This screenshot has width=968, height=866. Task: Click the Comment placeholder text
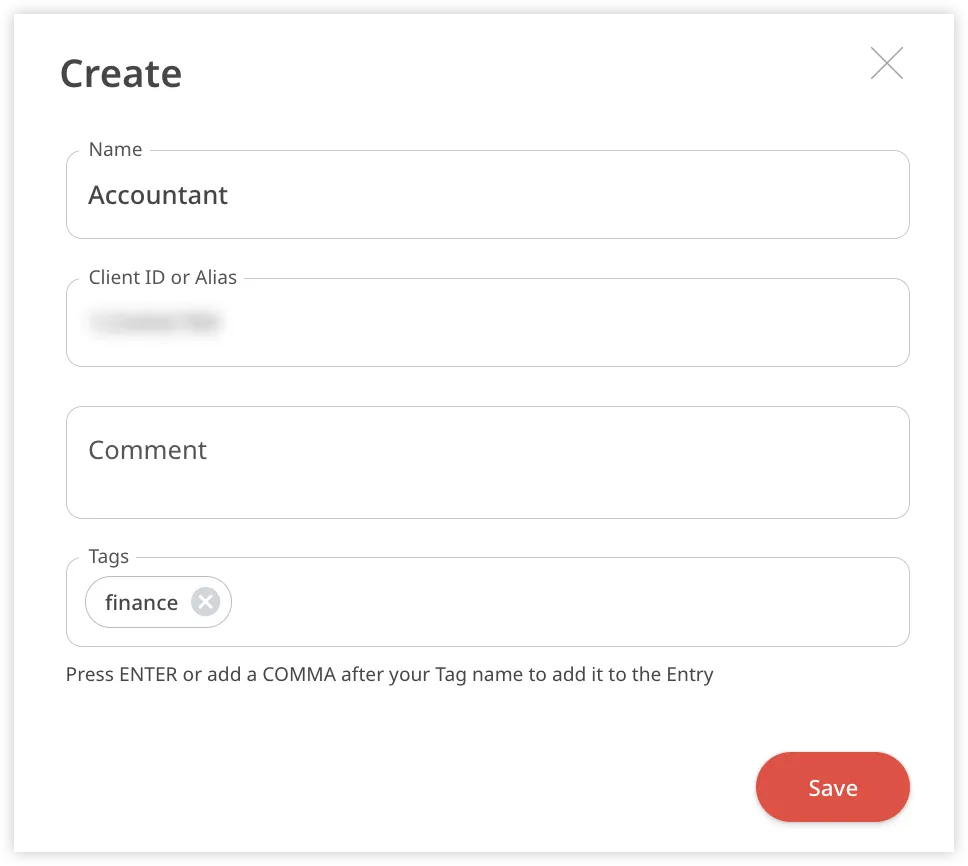point(147,450)
